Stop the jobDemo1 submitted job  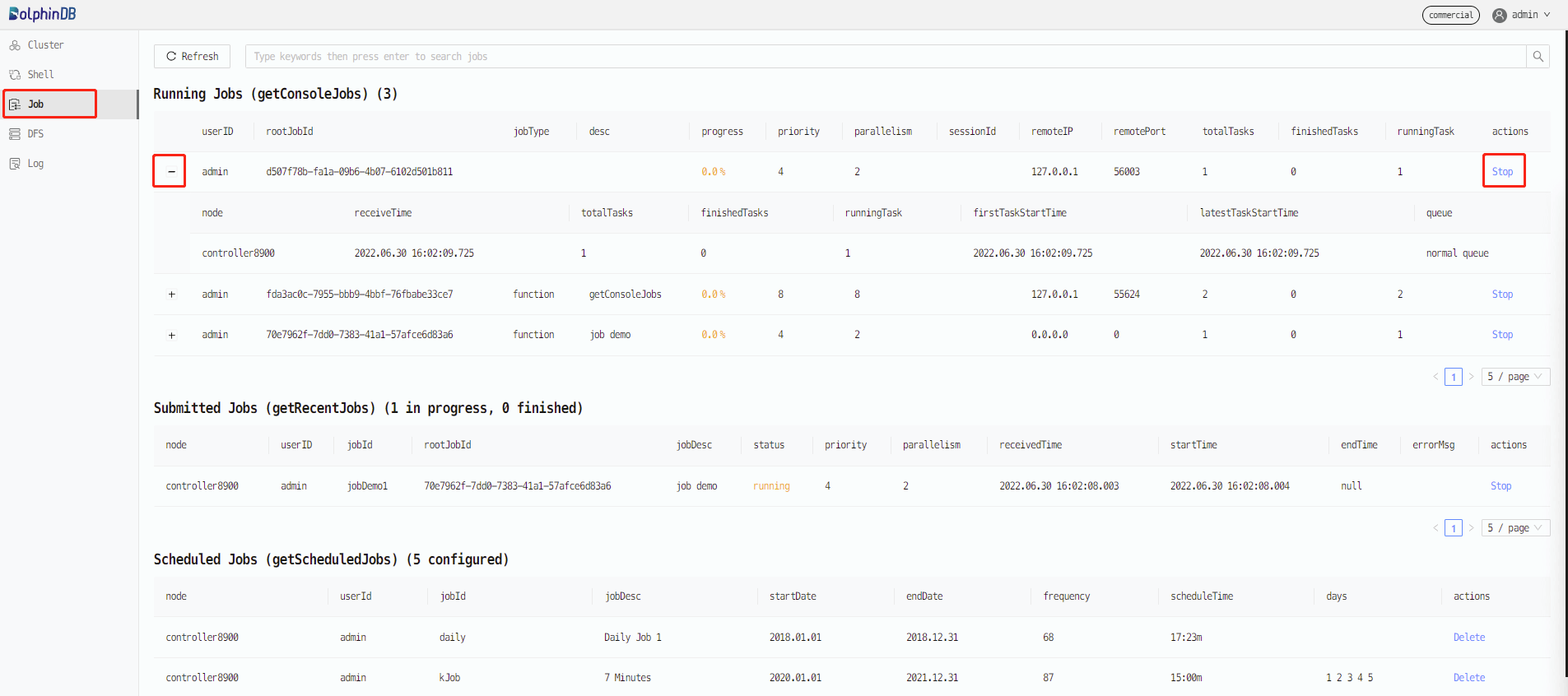click(1501, 486)
